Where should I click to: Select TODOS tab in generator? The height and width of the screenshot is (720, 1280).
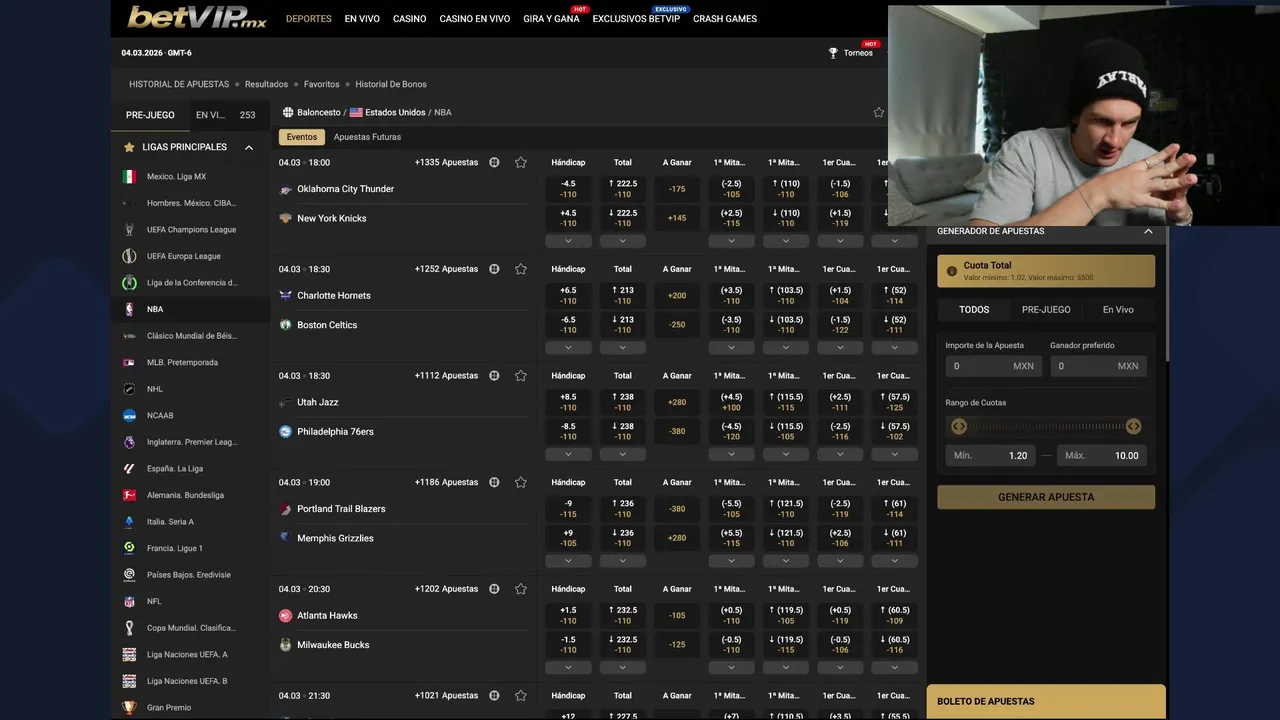click(x=974, y=310)
